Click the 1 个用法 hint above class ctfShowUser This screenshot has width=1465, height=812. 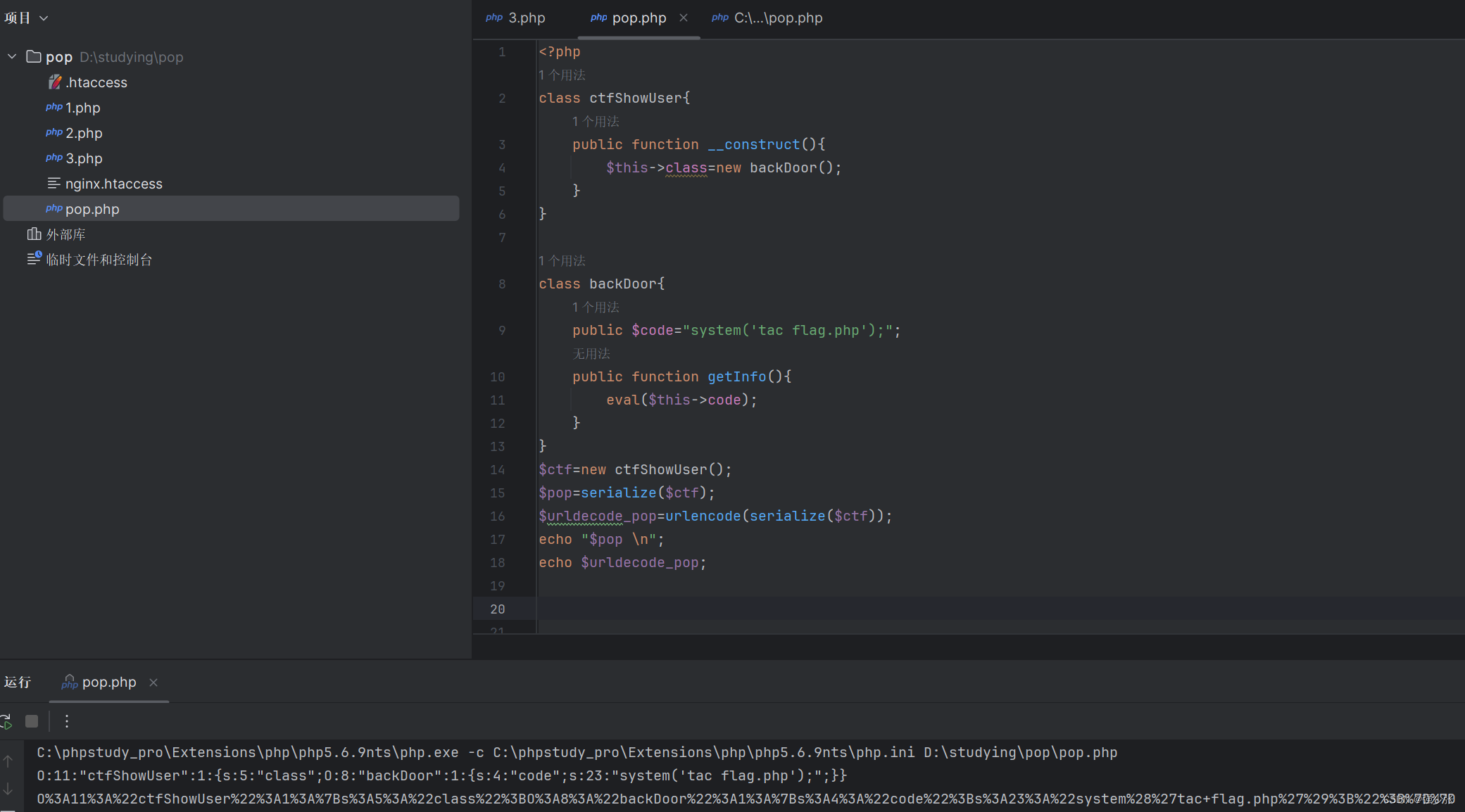[x=562, y=75]
